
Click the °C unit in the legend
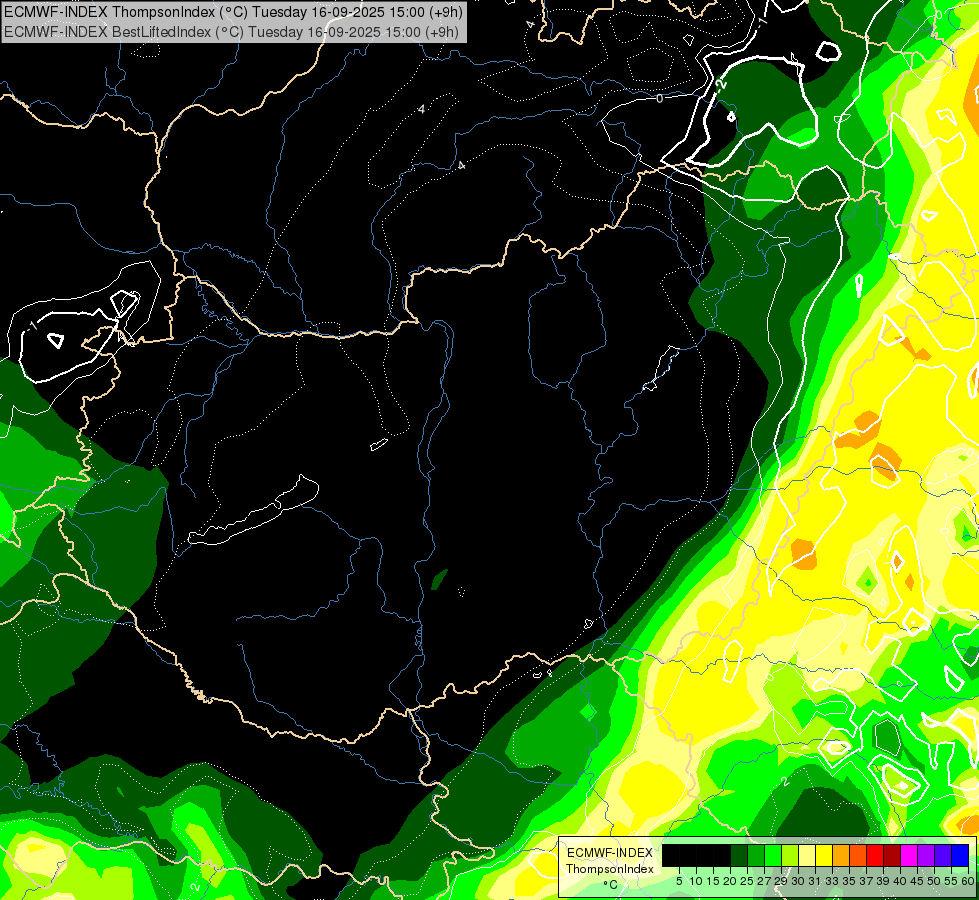click(610, 885)
